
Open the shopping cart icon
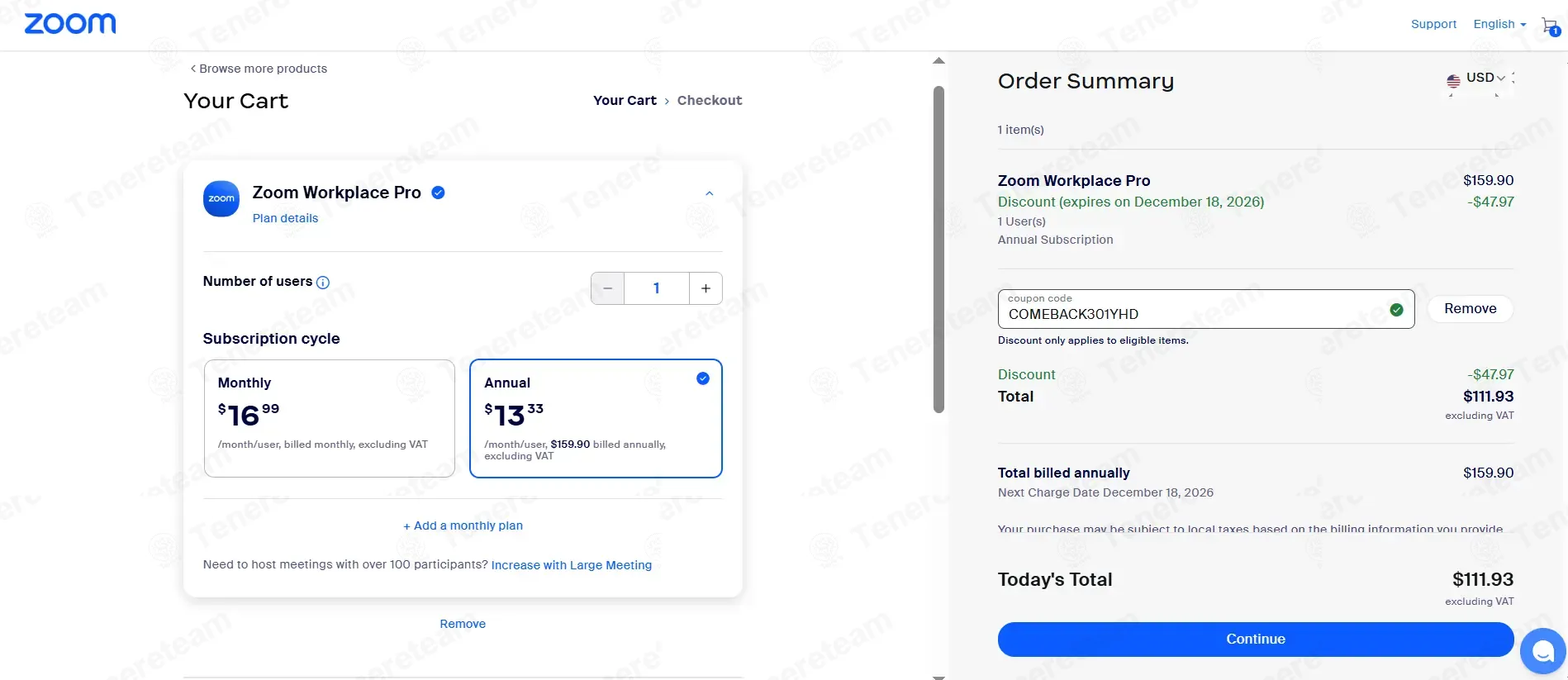coord(1550,26)
